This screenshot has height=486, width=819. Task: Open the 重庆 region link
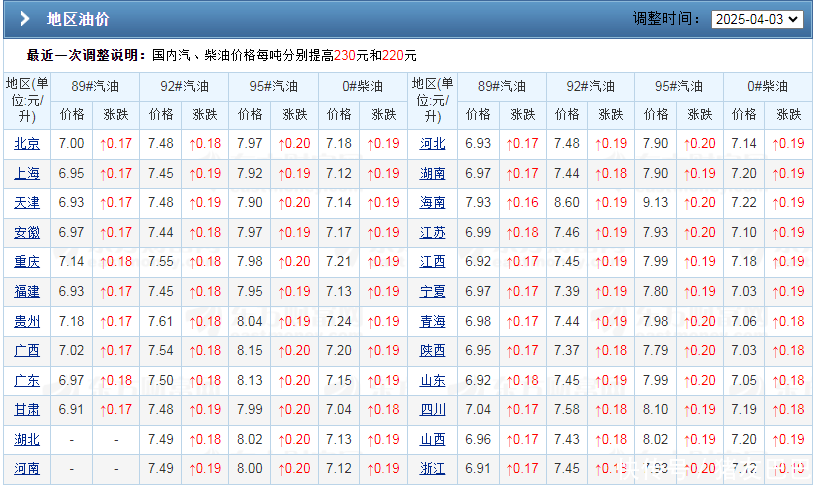27,262
